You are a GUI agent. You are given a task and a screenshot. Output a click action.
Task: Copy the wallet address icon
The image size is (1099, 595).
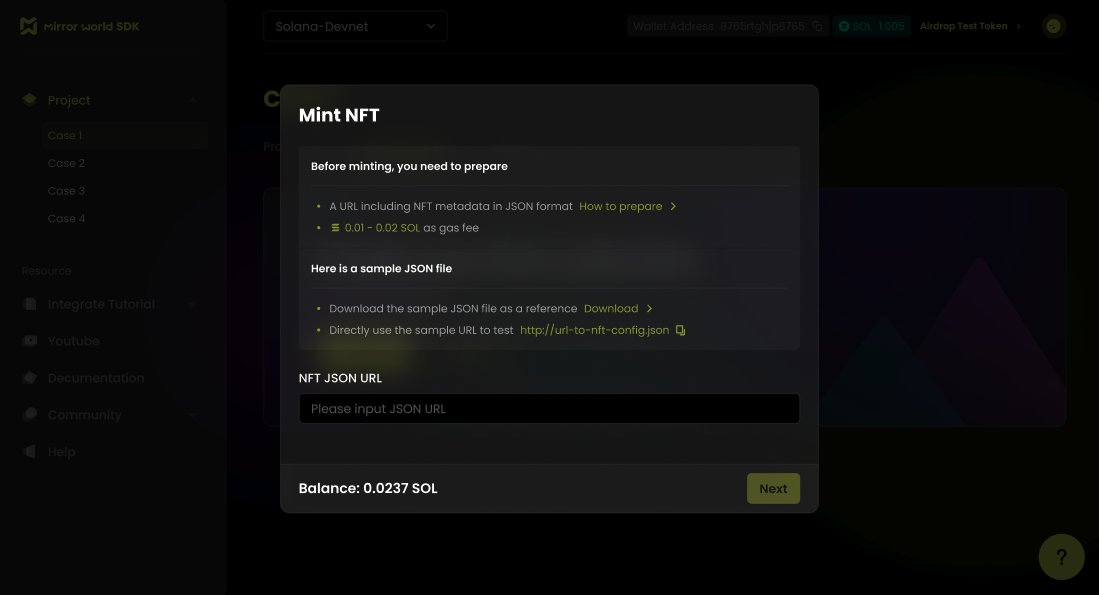pyautogui.click(x=817, y=27)
